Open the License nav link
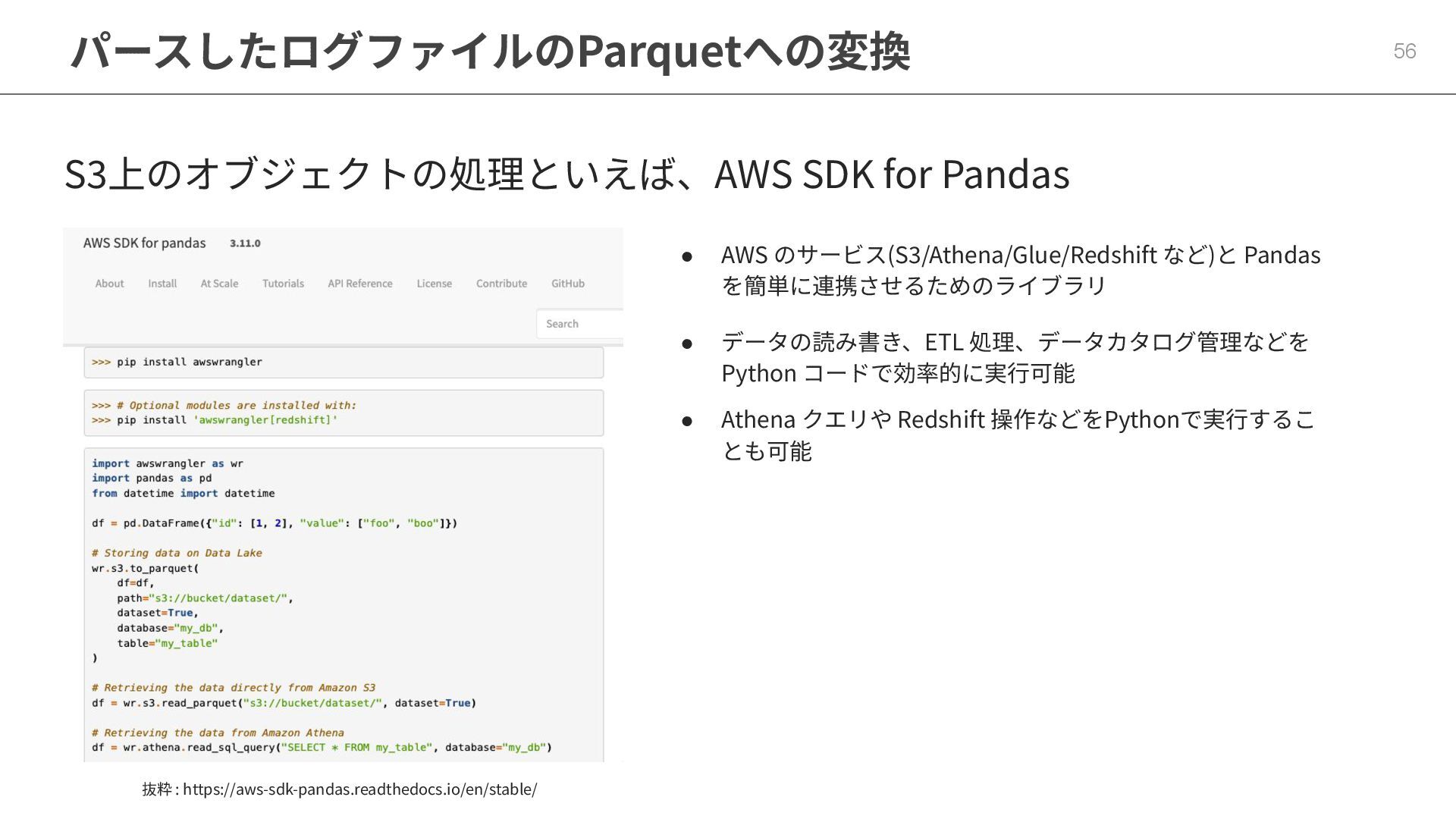This screenshot has width=1456, height=819. click(x=434, y=284)
